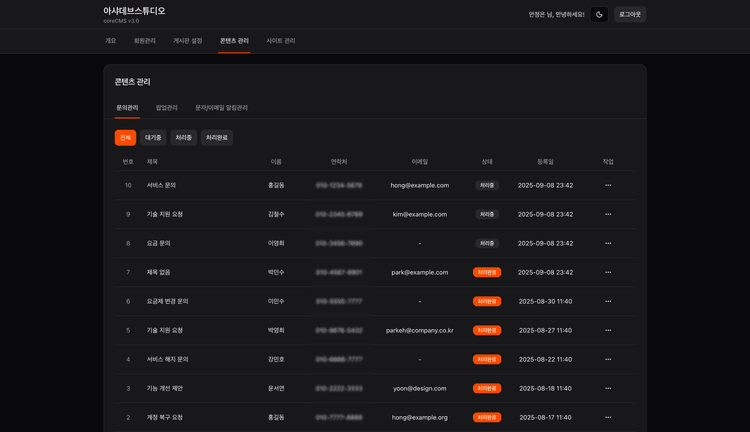Expand the actions menu for 기능 개선 제안
This screenshot has width=750, height=432.
point(608,388)
